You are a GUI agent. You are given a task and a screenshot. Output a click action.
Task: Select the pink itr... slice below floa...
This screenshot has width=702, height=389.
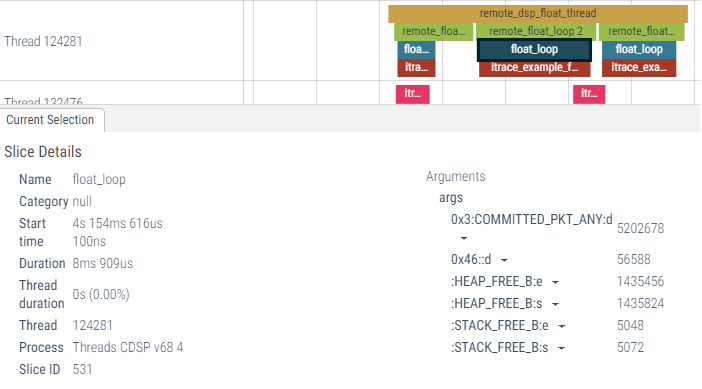(x=412, y=94)
